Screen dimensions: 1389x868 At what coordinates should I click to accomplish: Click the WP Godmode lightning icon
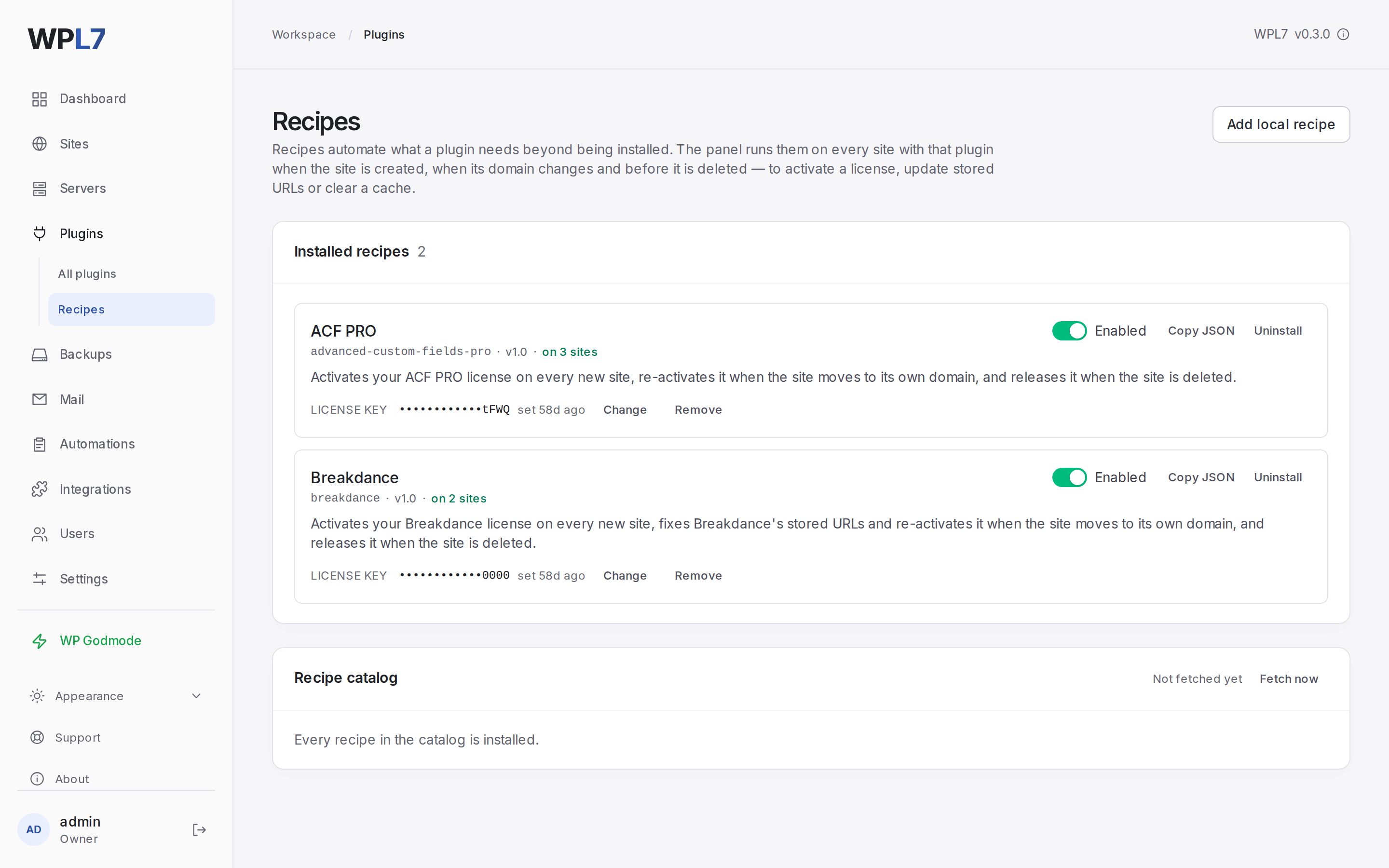[40, 641]
